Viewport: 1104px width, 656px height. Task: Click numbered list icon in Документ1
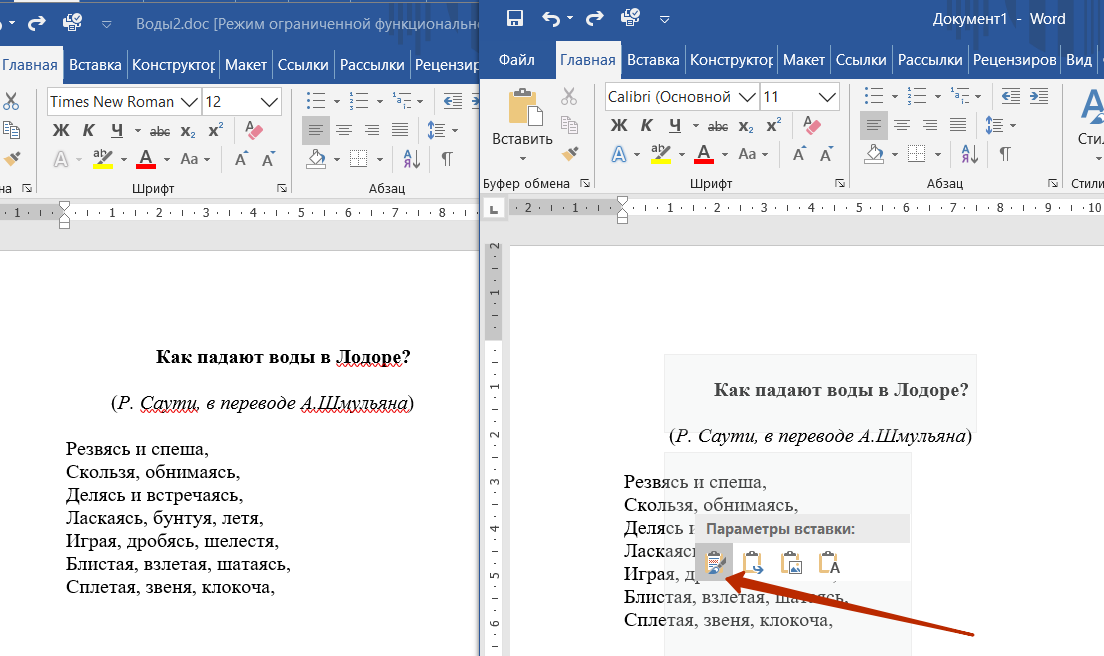pos(916,96)
